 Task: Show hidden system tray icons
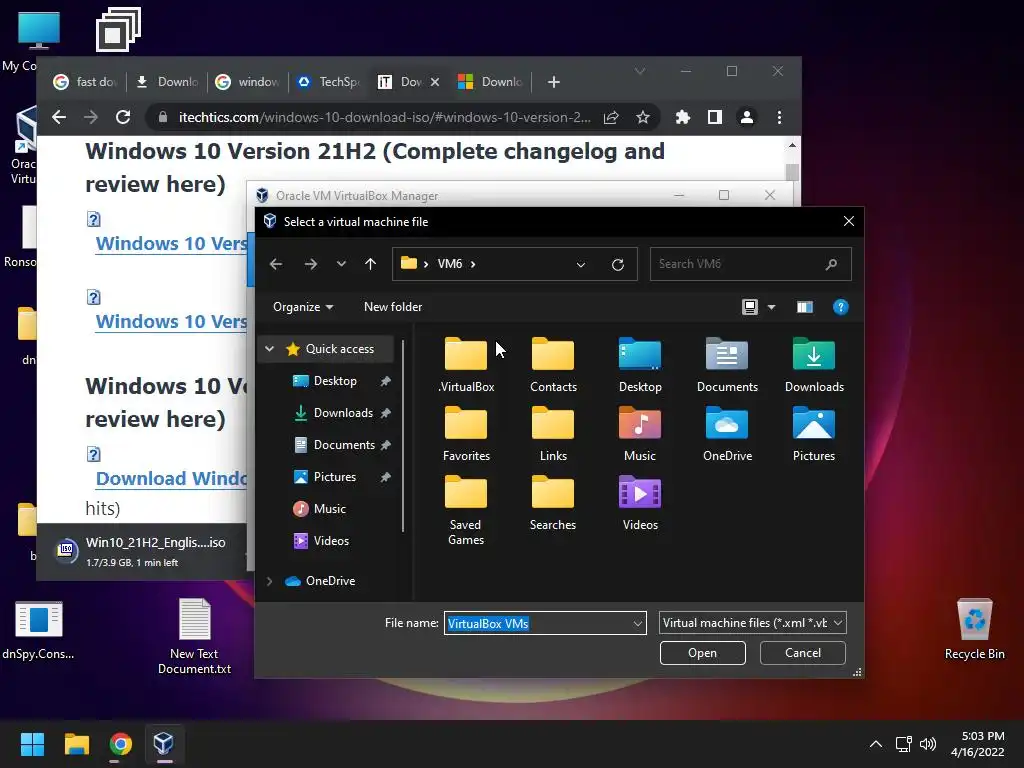pos(876,744)
